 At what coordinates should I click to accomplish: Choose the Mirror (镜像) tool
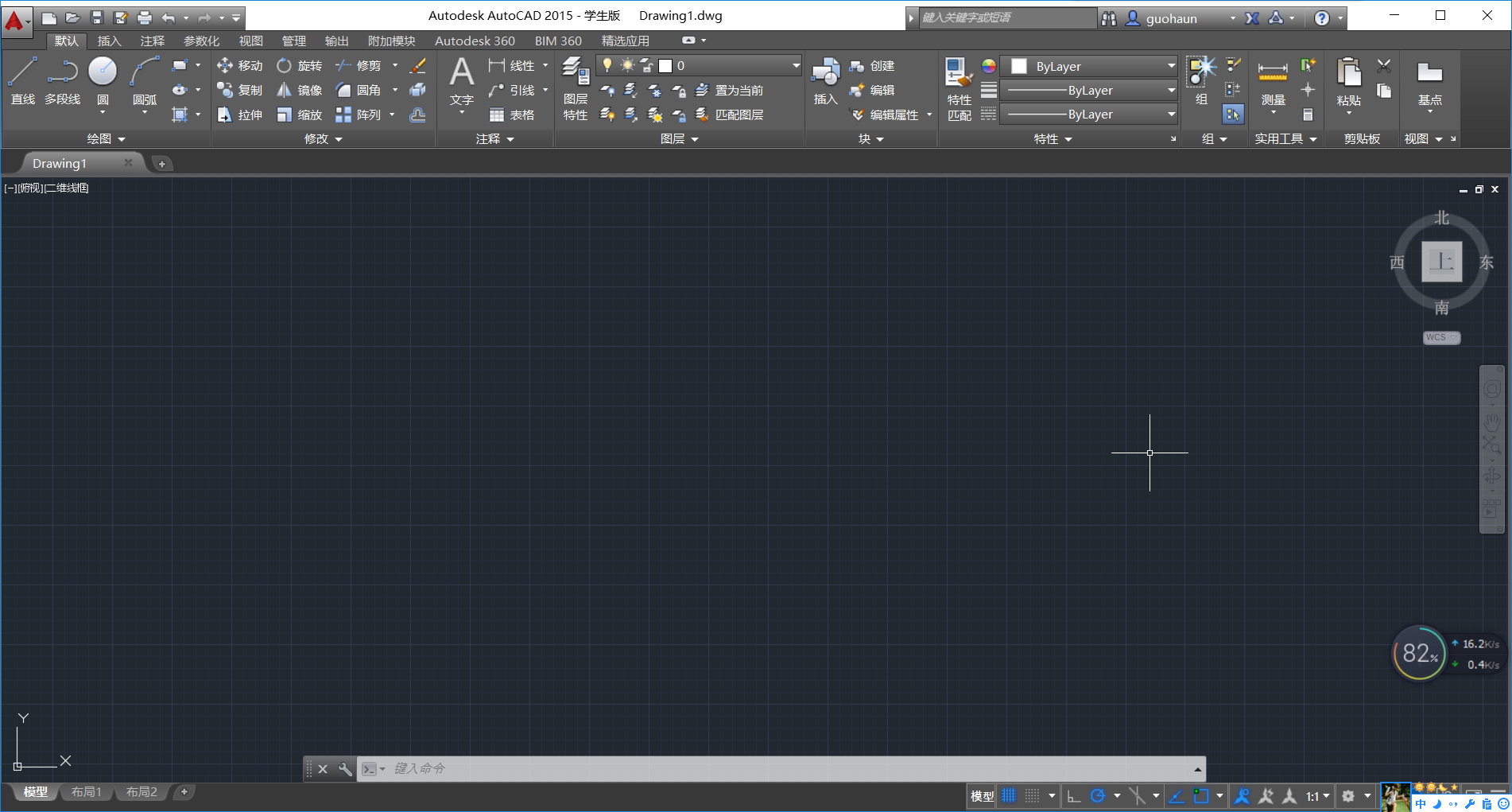click(x=300, y=91)
